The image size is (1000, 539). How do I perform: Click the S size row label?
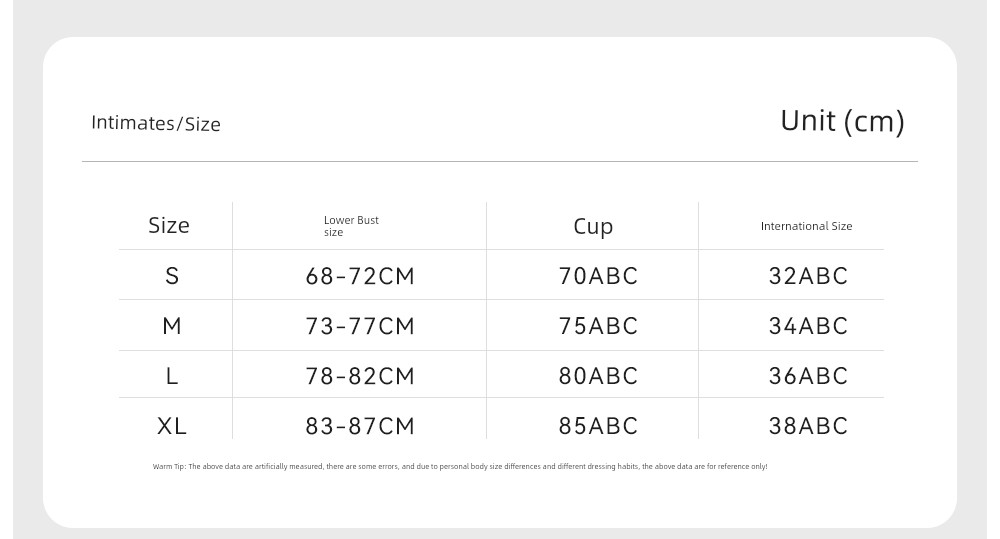pyautogui.click(x=172, y=276)
